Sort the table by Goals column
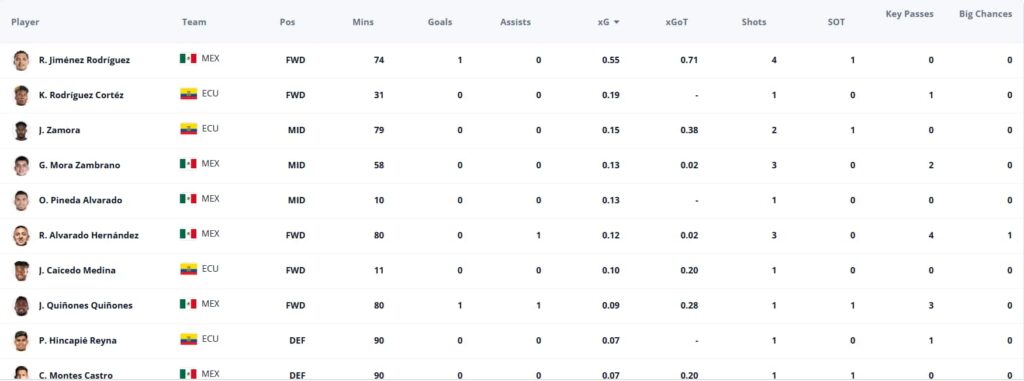1024x381 pixels. (440, 22)
